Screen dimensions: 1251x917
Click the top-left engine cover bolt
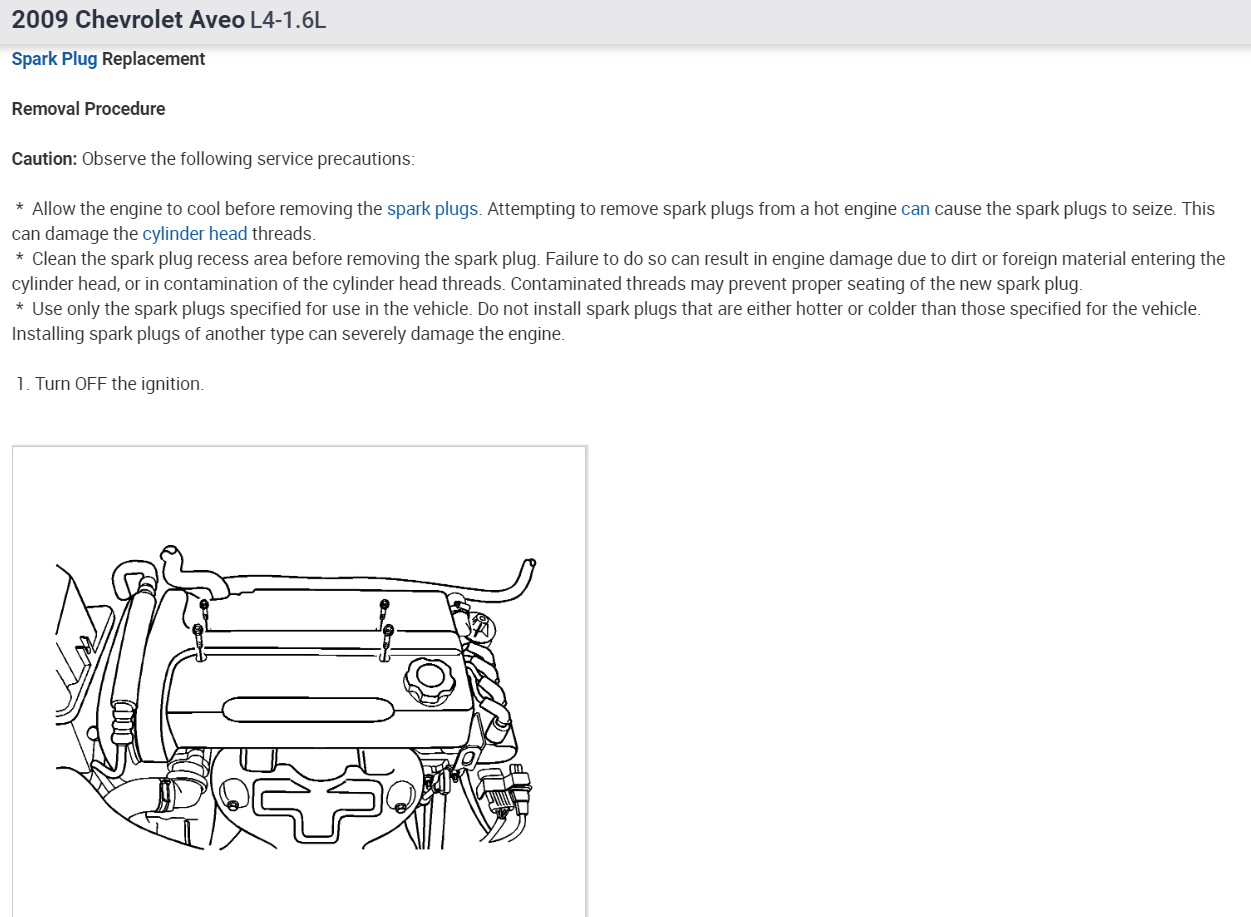click(x=204, y=608)
